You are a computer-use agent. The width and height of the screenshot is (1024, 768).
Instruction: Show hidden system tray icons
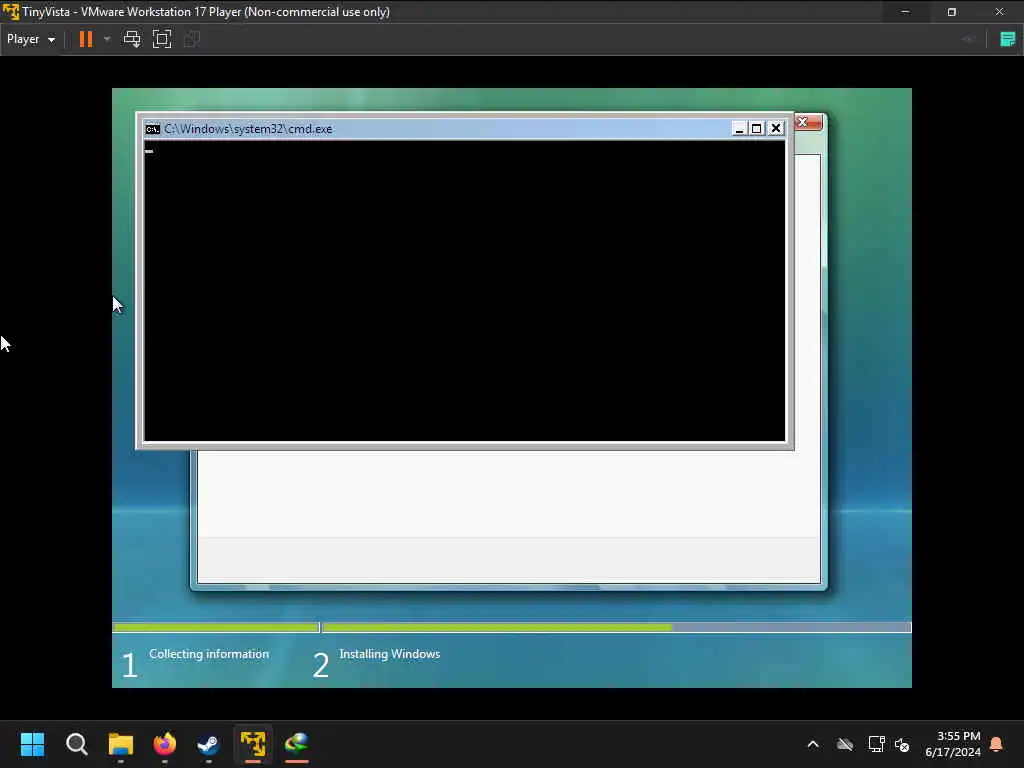pyautogui.click(x=813, y=744)
